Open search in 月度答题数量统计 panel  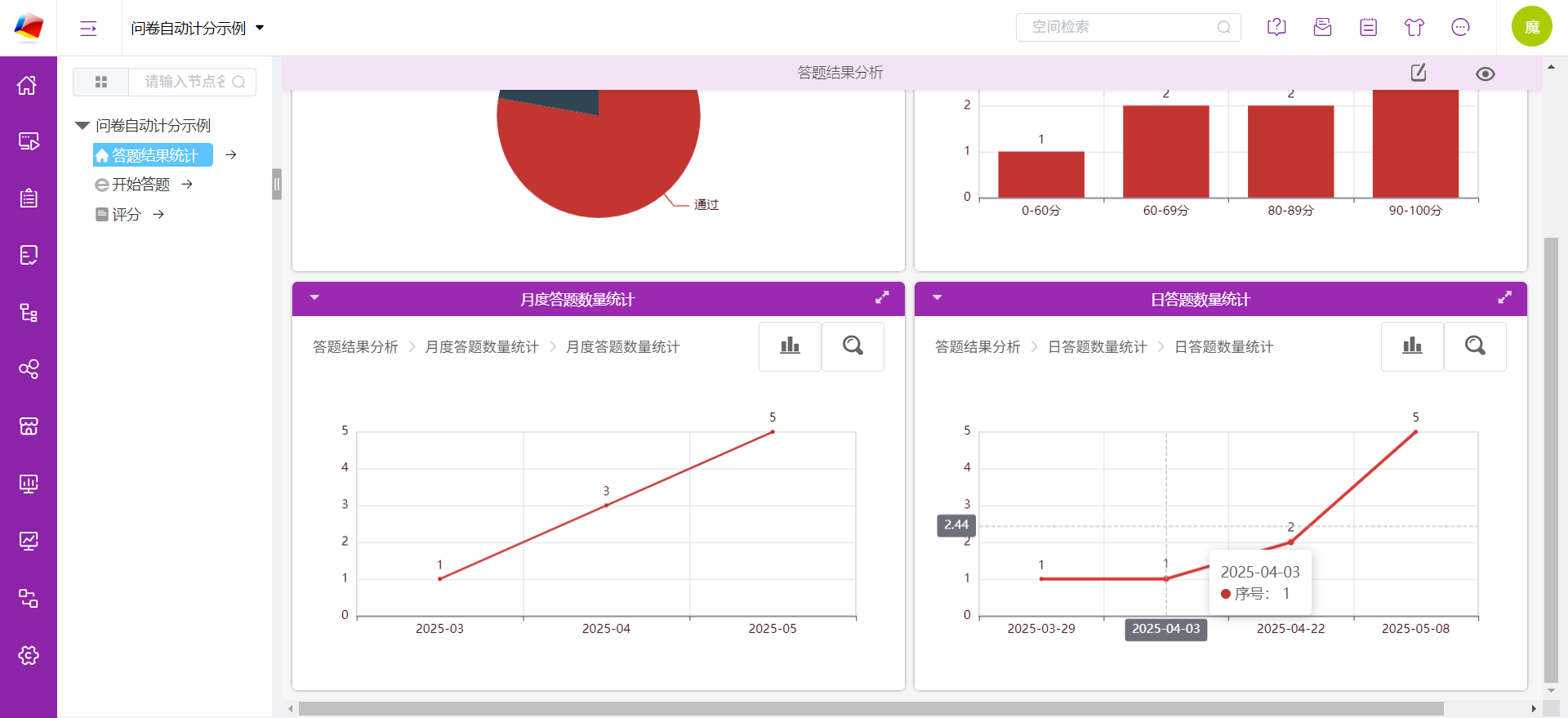coord(853,346)
